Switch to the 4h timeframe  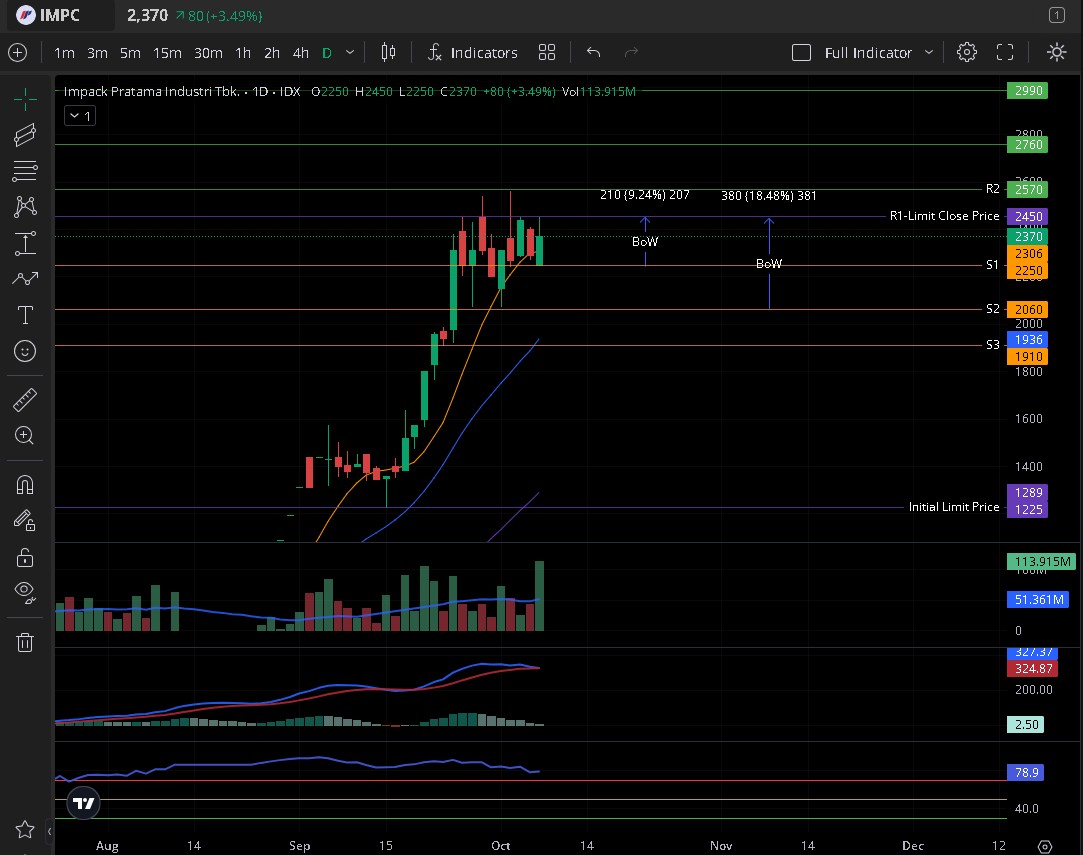point(300,53)
